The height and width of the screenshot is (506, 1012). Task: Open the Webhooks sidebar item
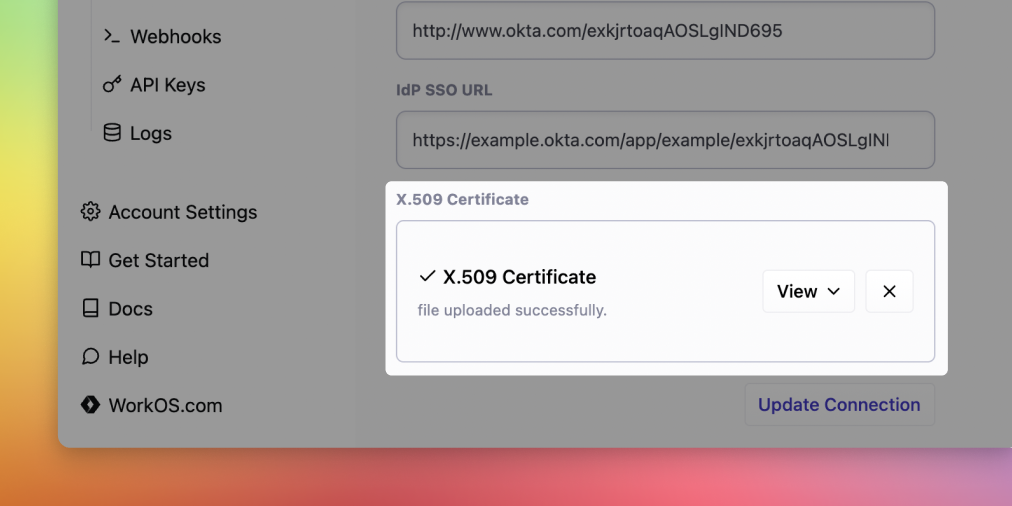[x=175, y=37]
